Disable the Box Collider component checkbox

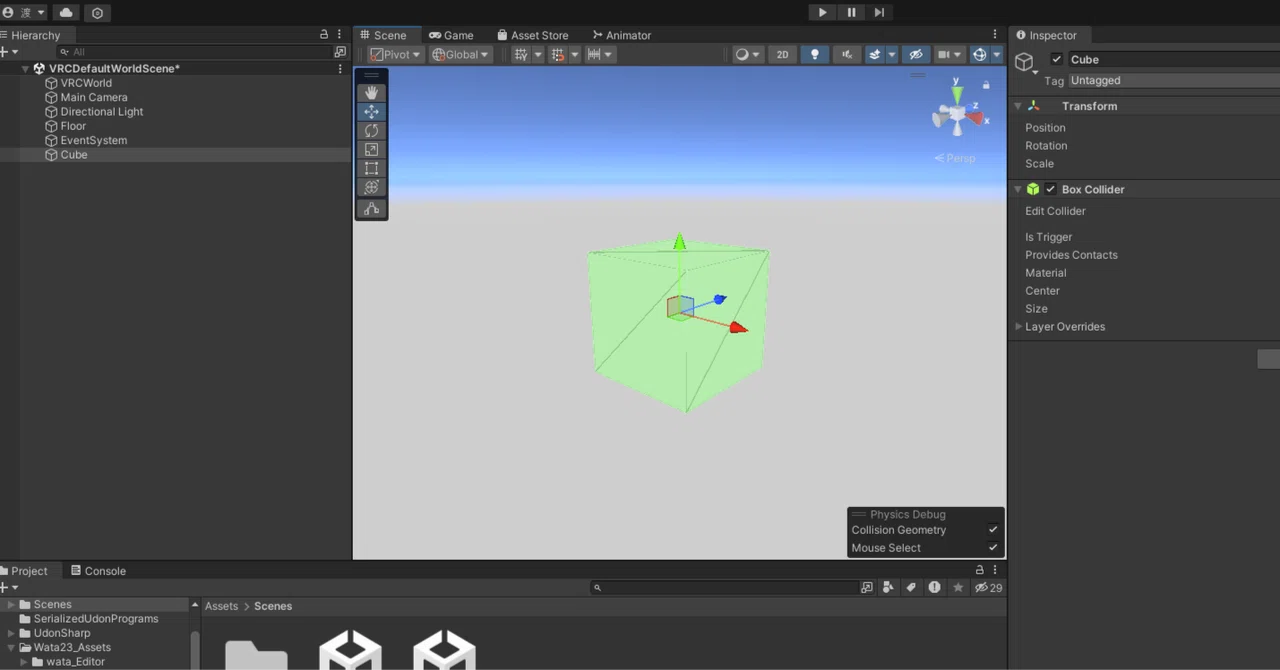click(1050, 189)
